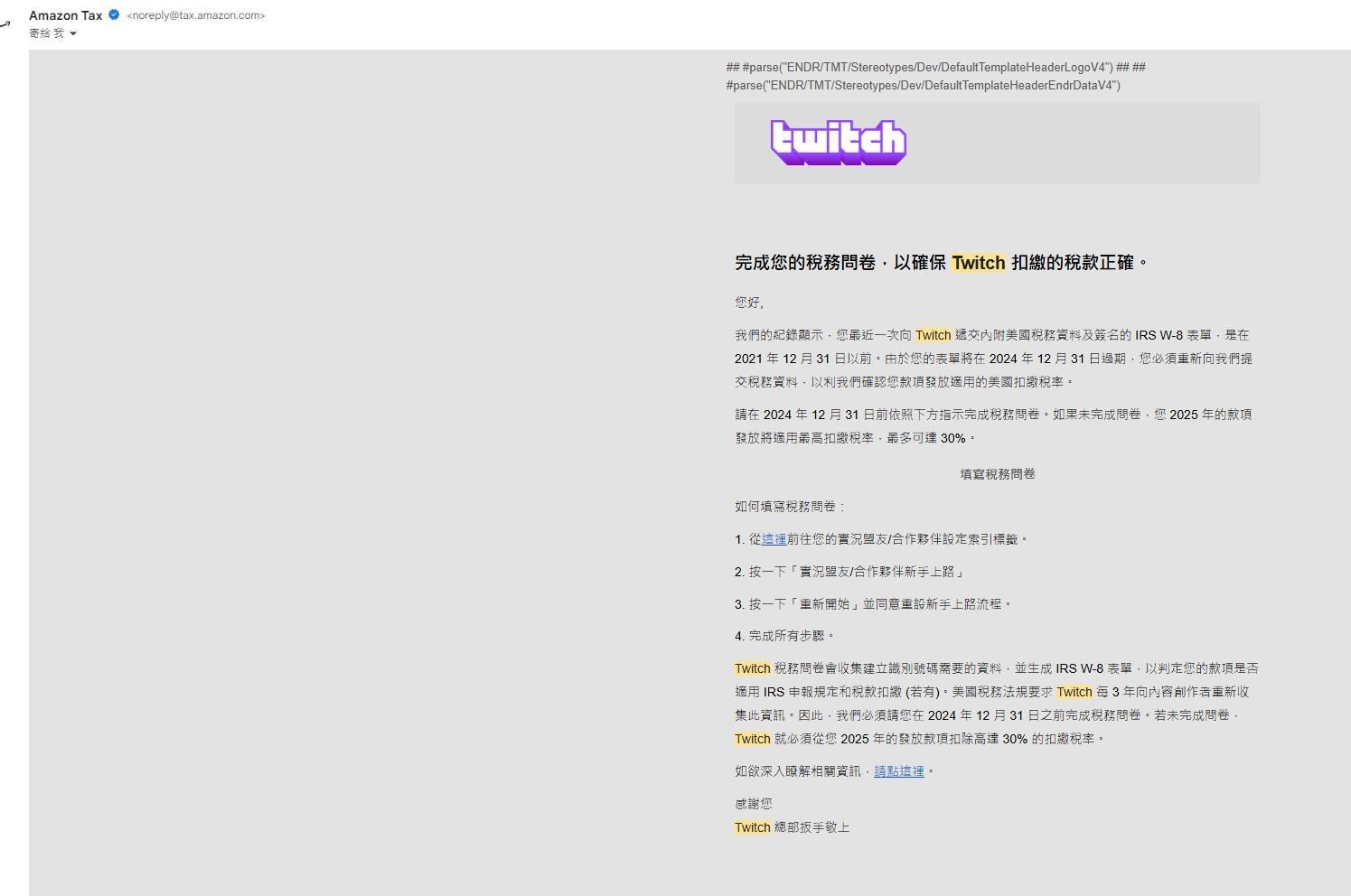The width and height of the screenshot is (1351, 896).
Task: Click the Twitch highlight in the signature line
Action: click(752, 827)
